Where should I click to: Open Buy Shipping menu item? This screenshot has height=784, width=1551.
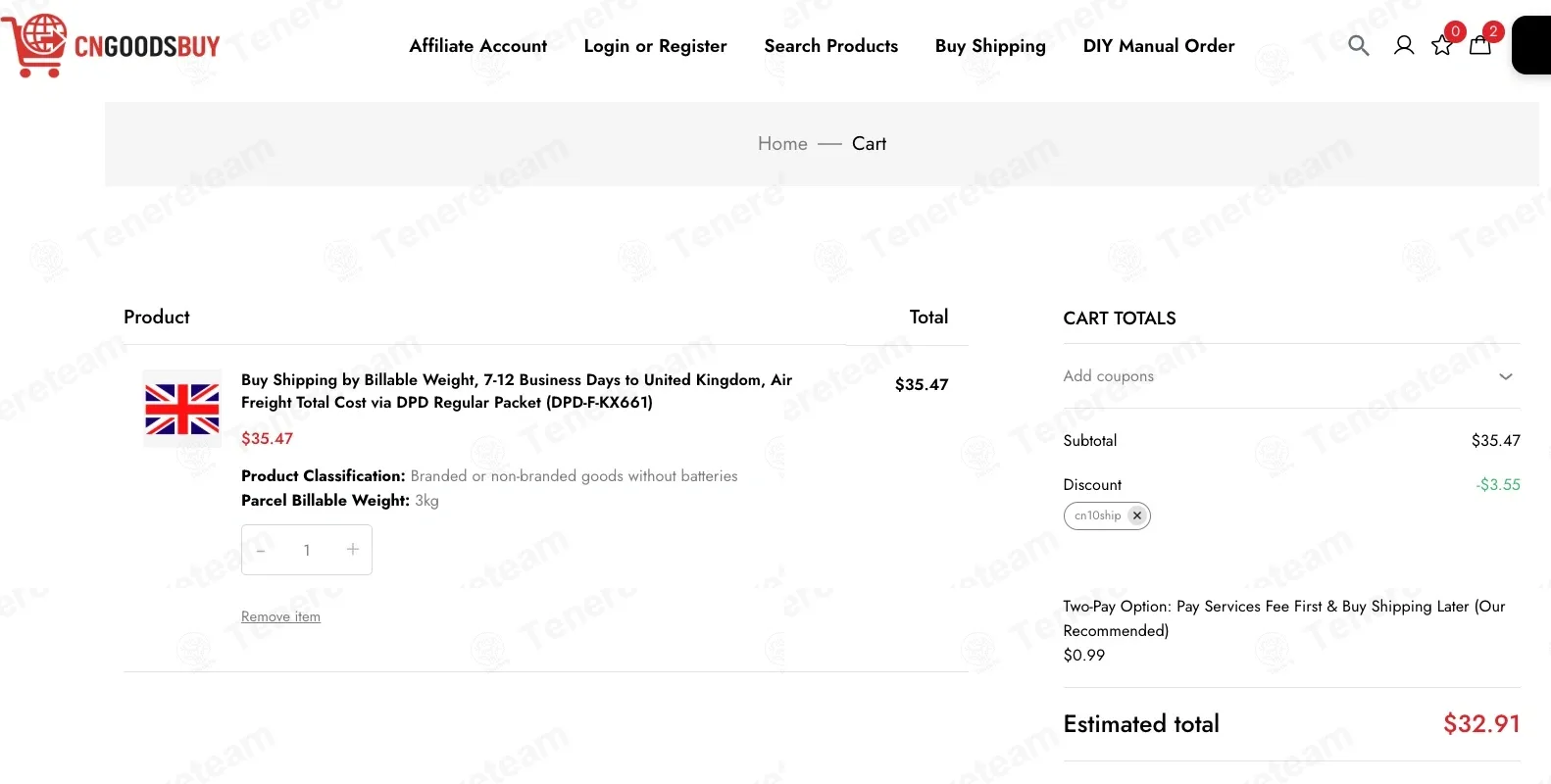[x=990, y=46]
